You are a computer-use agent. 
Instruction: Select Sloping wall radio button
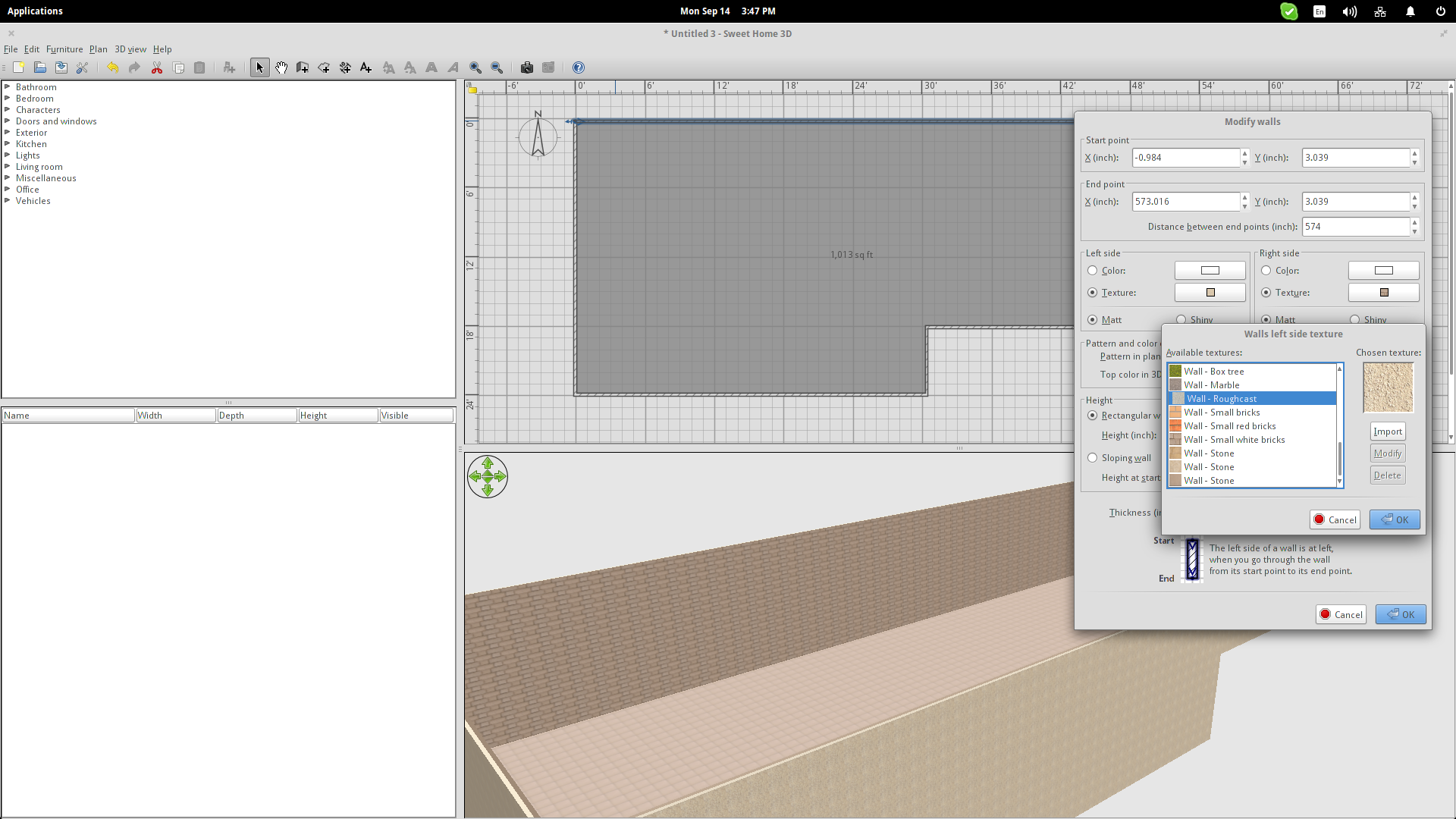(x=1093, y=458)
